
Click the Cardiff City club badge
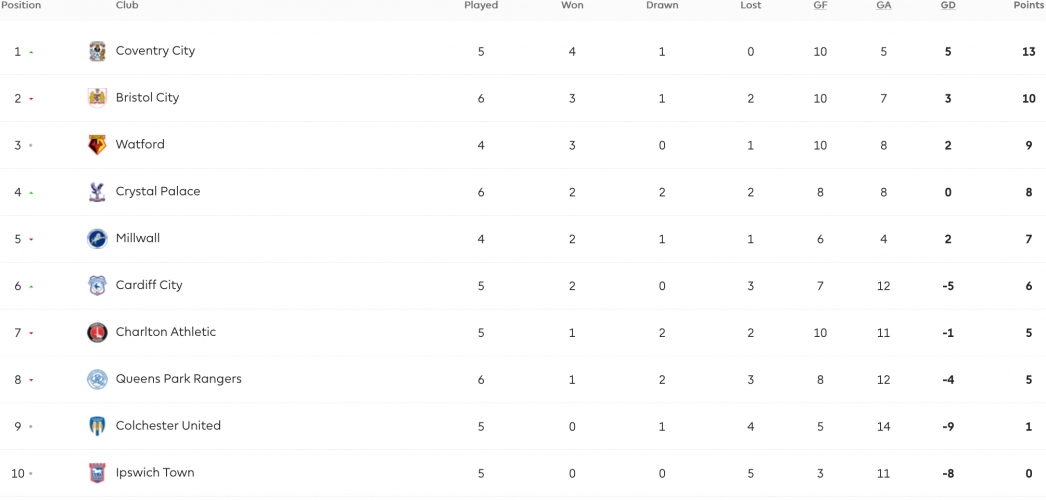(97, 285)
